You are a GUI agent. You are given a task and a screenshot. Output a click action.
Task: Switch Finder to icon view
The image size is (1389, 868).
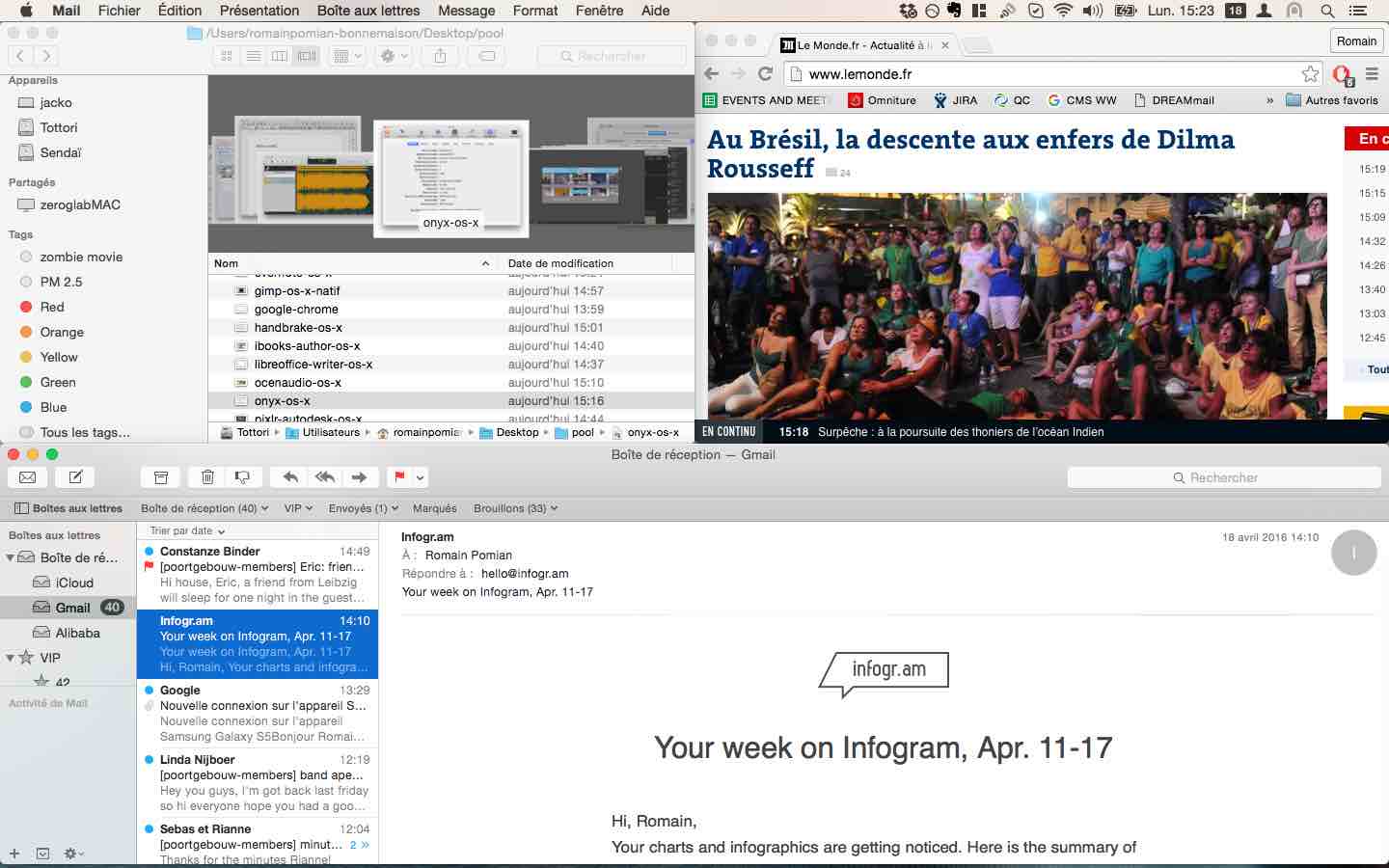pyautogui.click(x=227, y=56)
